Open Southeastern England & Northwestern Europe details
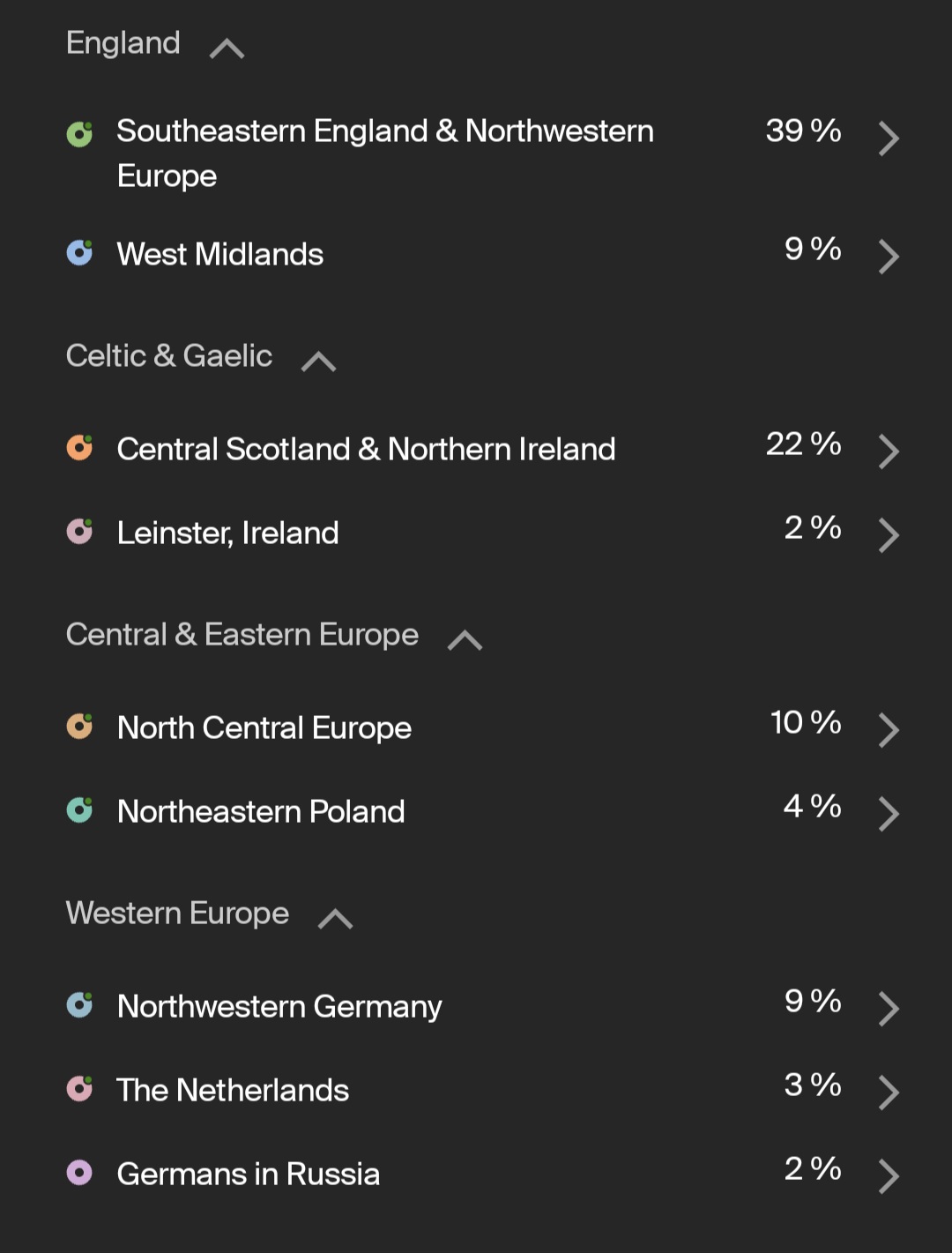Viewport: 952px width, 1253px height. click(889, 138)
